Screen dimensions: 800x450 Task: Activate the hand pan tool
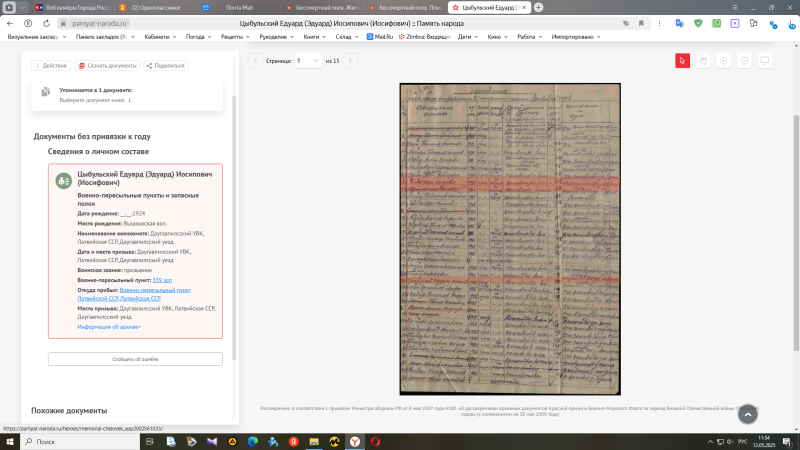coord(703,61)
